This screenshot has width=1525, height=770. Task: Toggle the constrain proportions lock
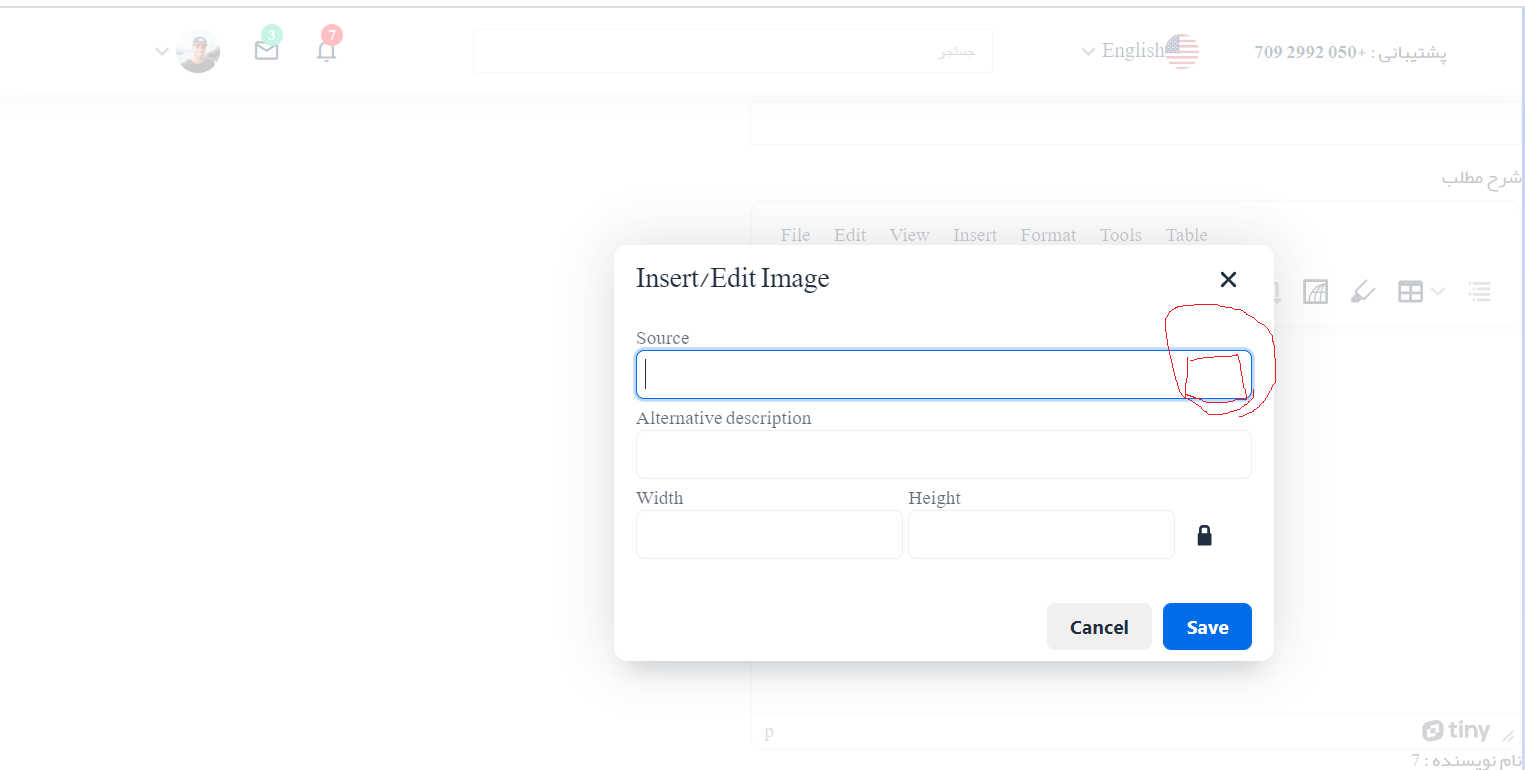(x=1204, y=536)
